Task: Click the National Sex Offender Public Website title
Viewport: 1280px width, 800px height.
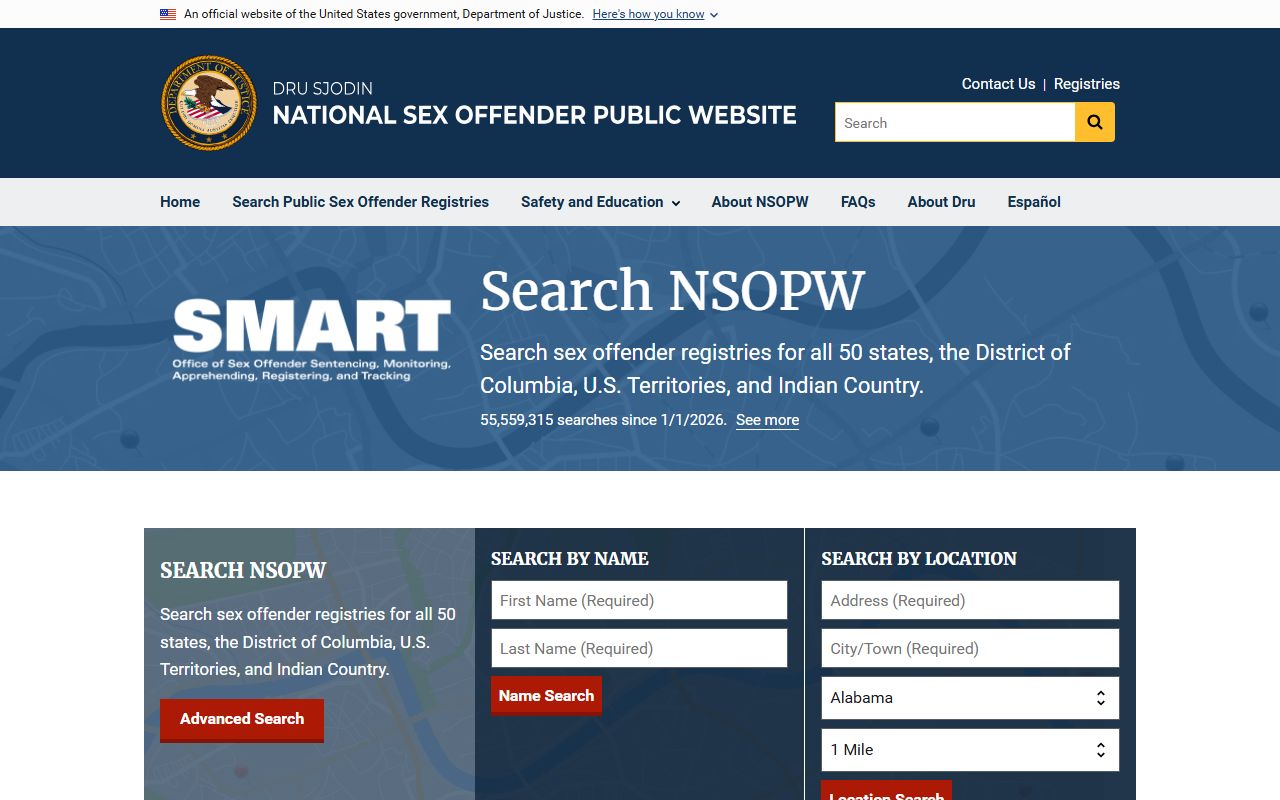Action: [535, 115]
